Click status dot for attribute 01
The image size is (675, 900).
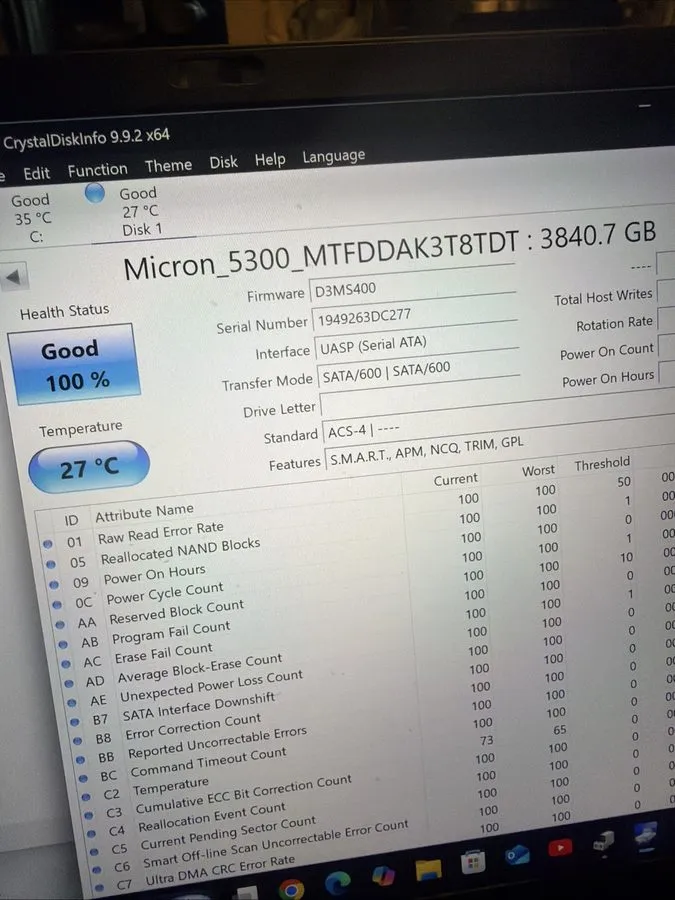(x=48, y=544)
